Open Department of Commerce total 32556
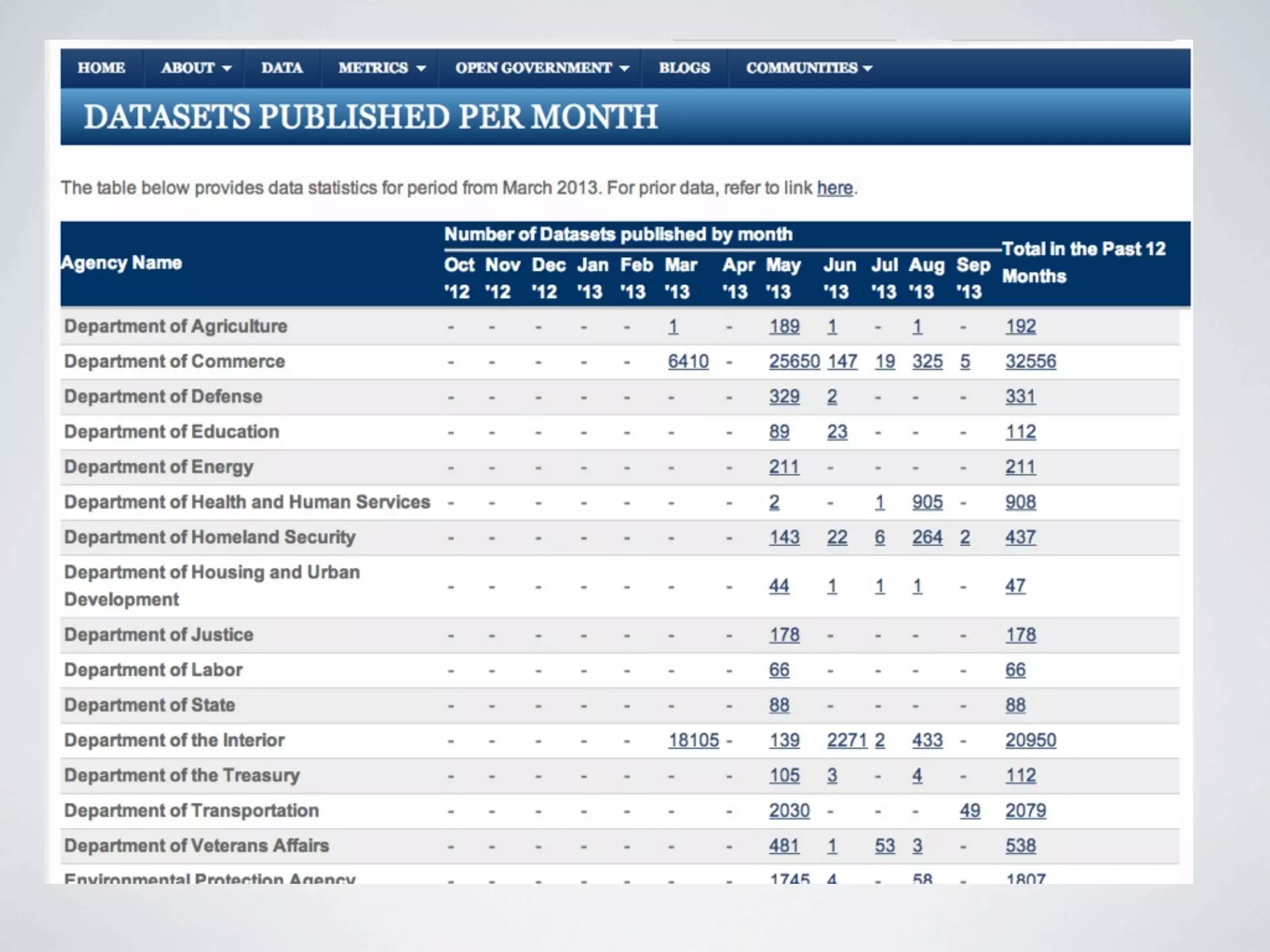 [x=1030, y=361]
